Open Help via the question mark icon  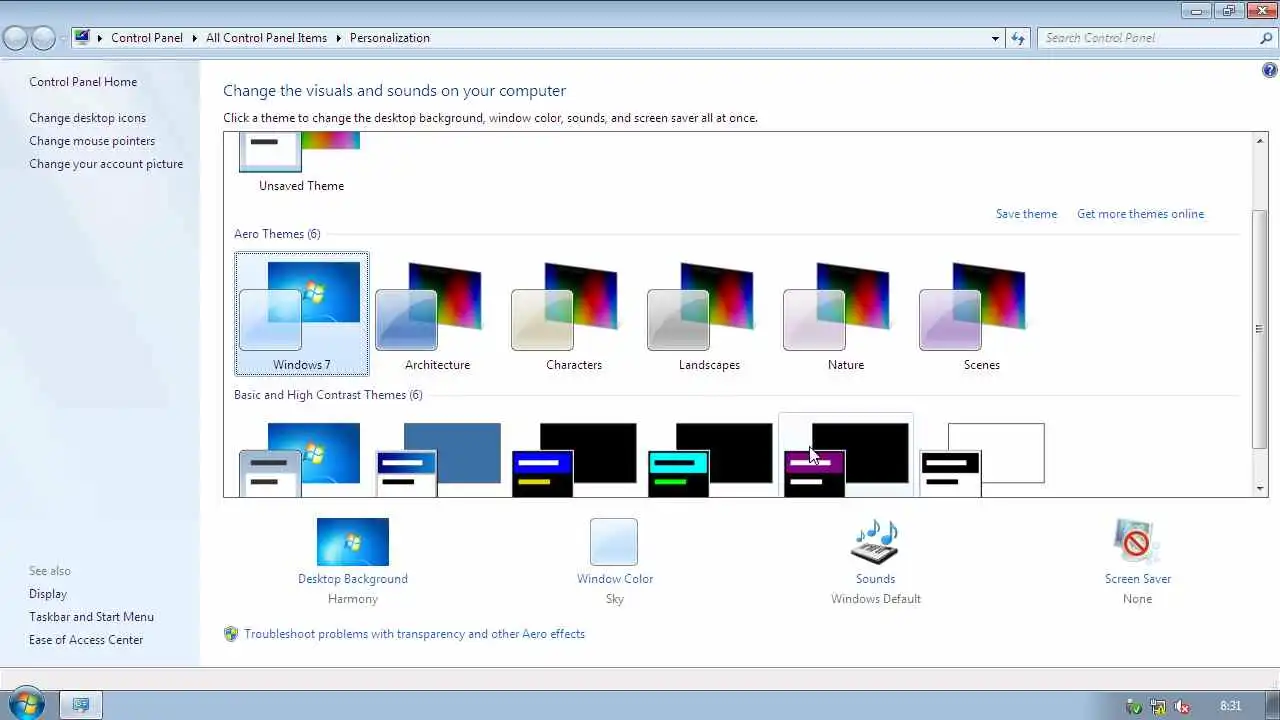[x=1269, y=70]
